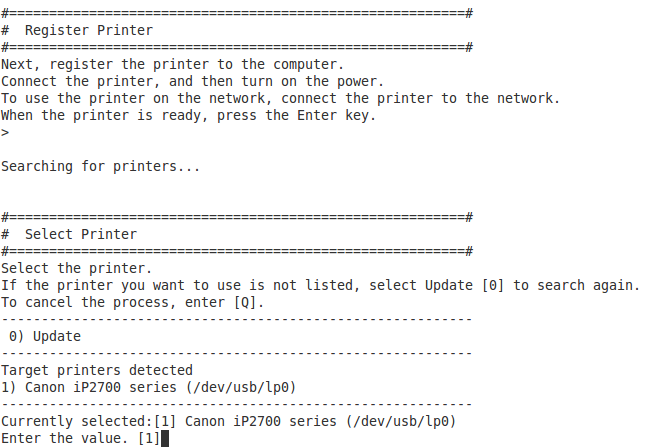The image size is (645, 448).
Task: Click the "Select Printer" heading text
Action: click(x=81, y=234)
